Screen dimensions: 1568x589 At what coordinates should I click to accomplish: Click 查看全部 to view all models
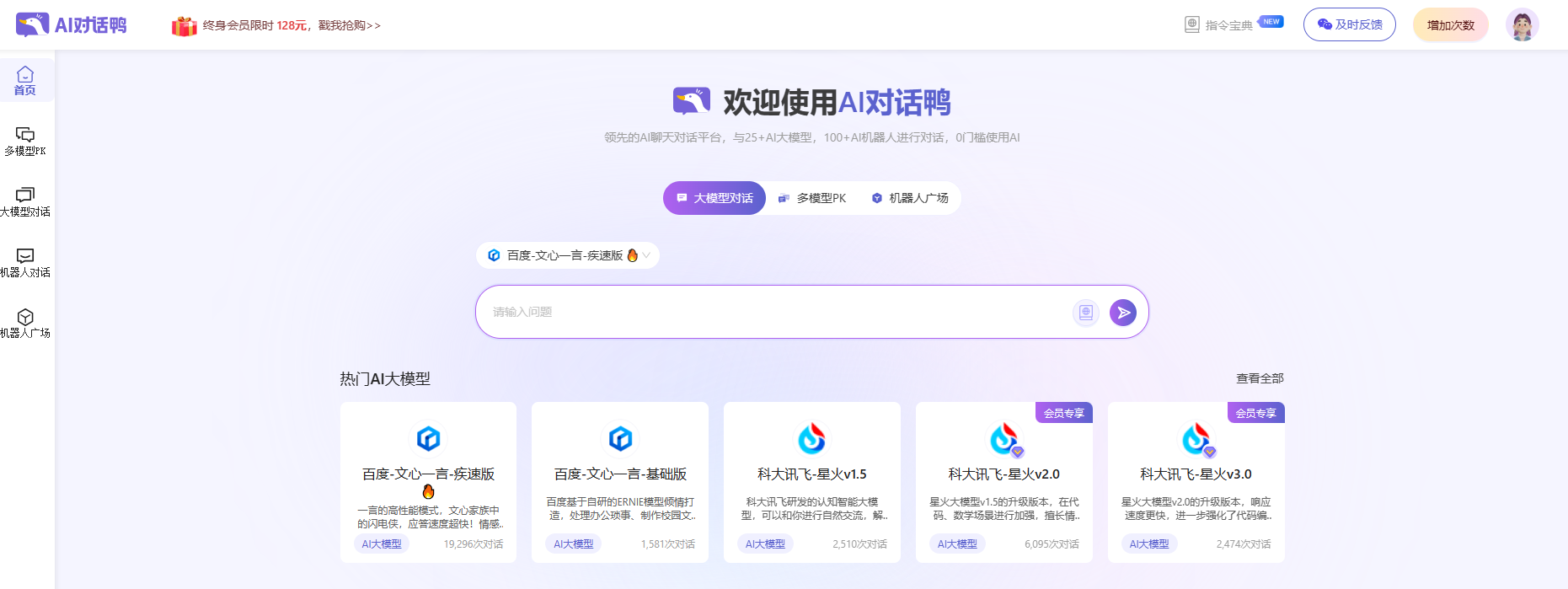coord(1260,378)
